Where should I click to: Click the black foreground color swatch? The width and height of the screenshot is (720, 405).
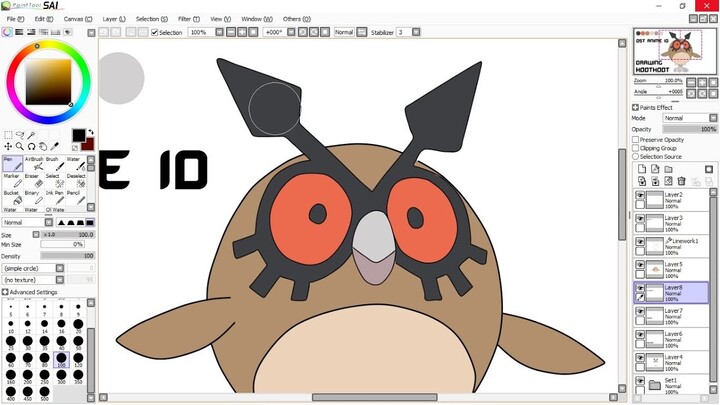(79, 135)
